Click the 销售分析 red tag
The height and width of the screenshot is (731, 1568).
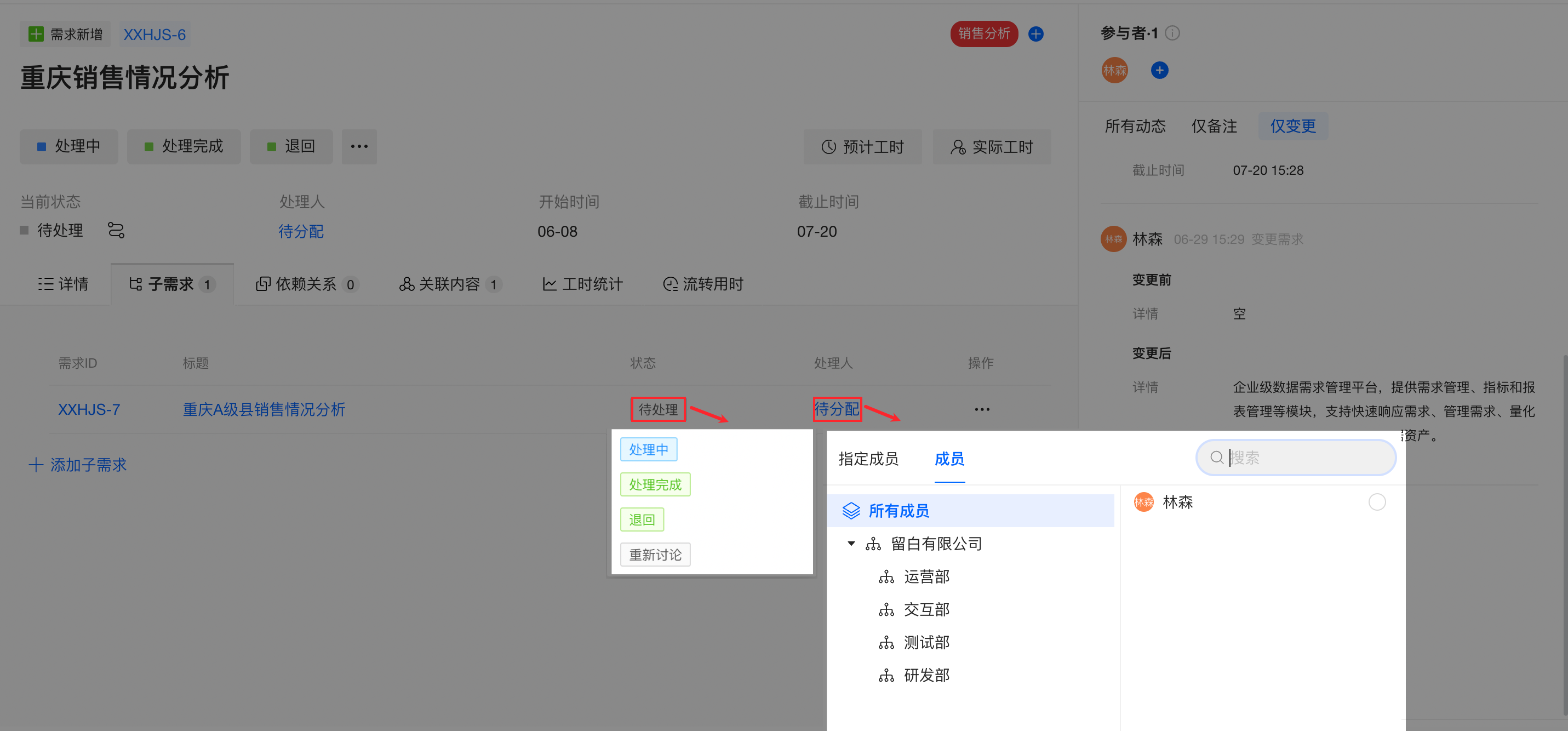983,34
